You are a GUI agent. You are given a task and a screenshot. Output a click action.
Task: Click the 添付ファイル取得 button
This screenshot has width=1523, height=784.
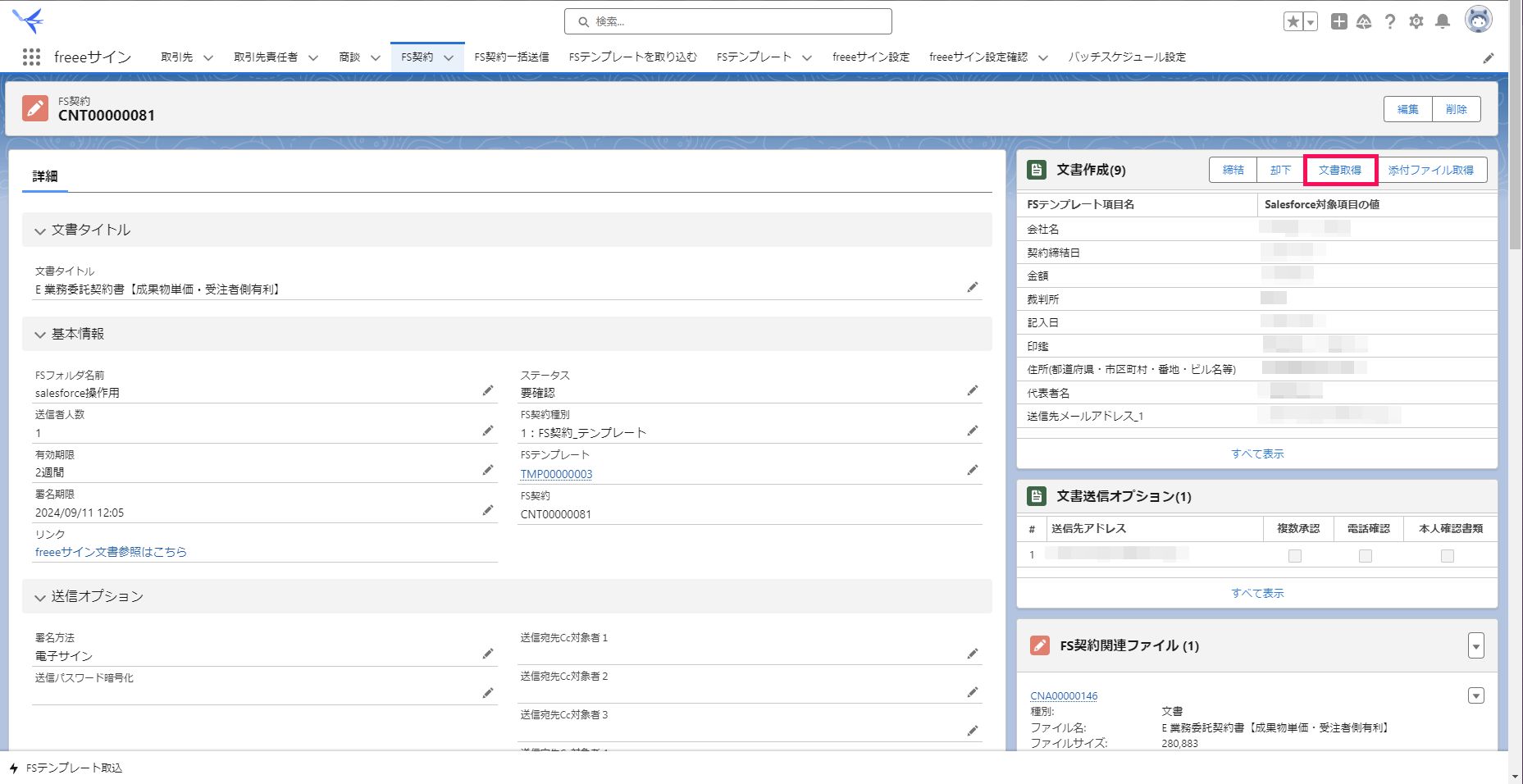coord(1431,170)
